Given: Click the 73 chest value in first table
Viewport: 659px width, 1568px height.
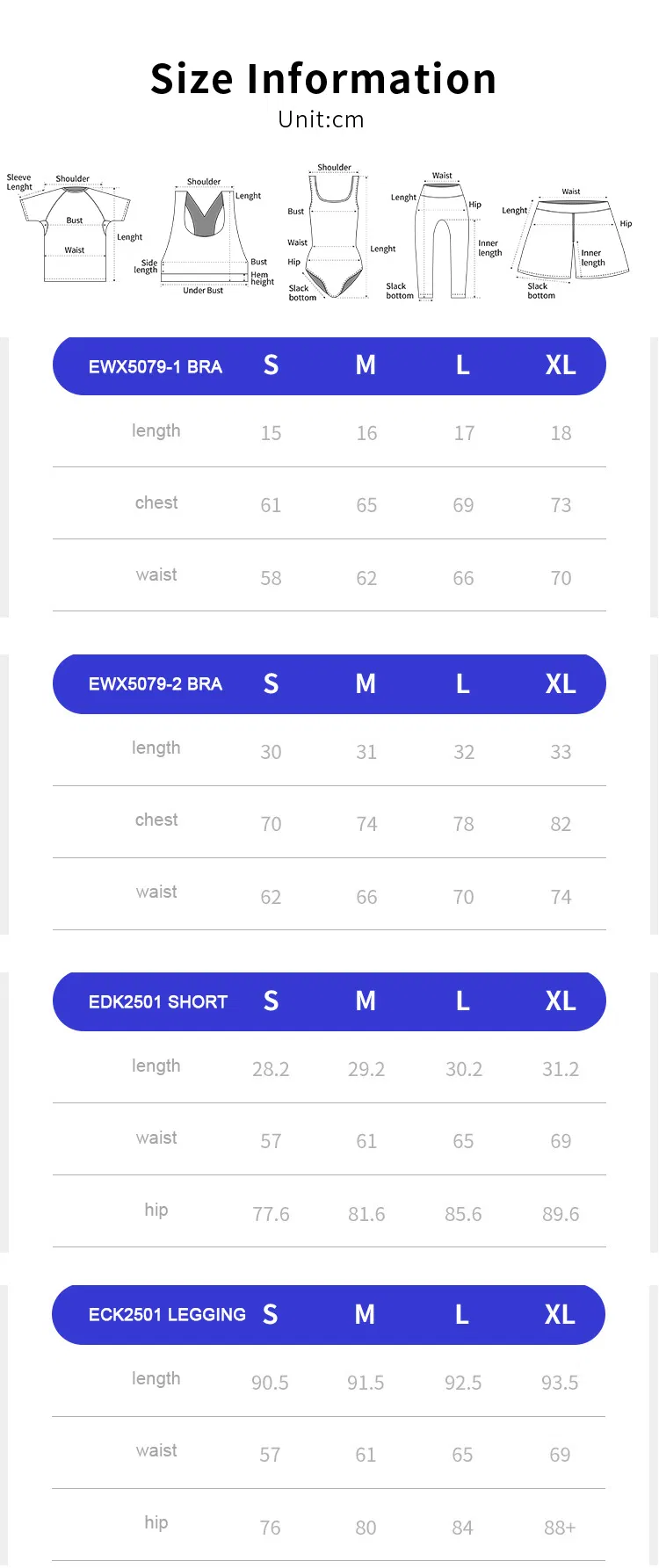Looking at the screenshot, I should click(x=561, y=505).
